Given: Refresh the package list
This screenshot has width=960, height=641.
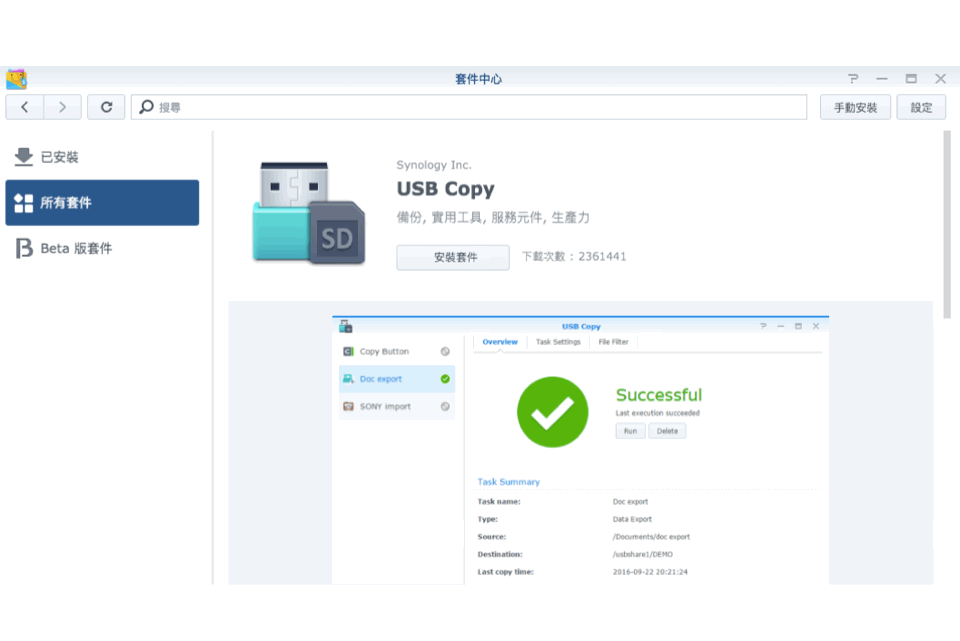Looking at the screenshot, I should 106,106.
